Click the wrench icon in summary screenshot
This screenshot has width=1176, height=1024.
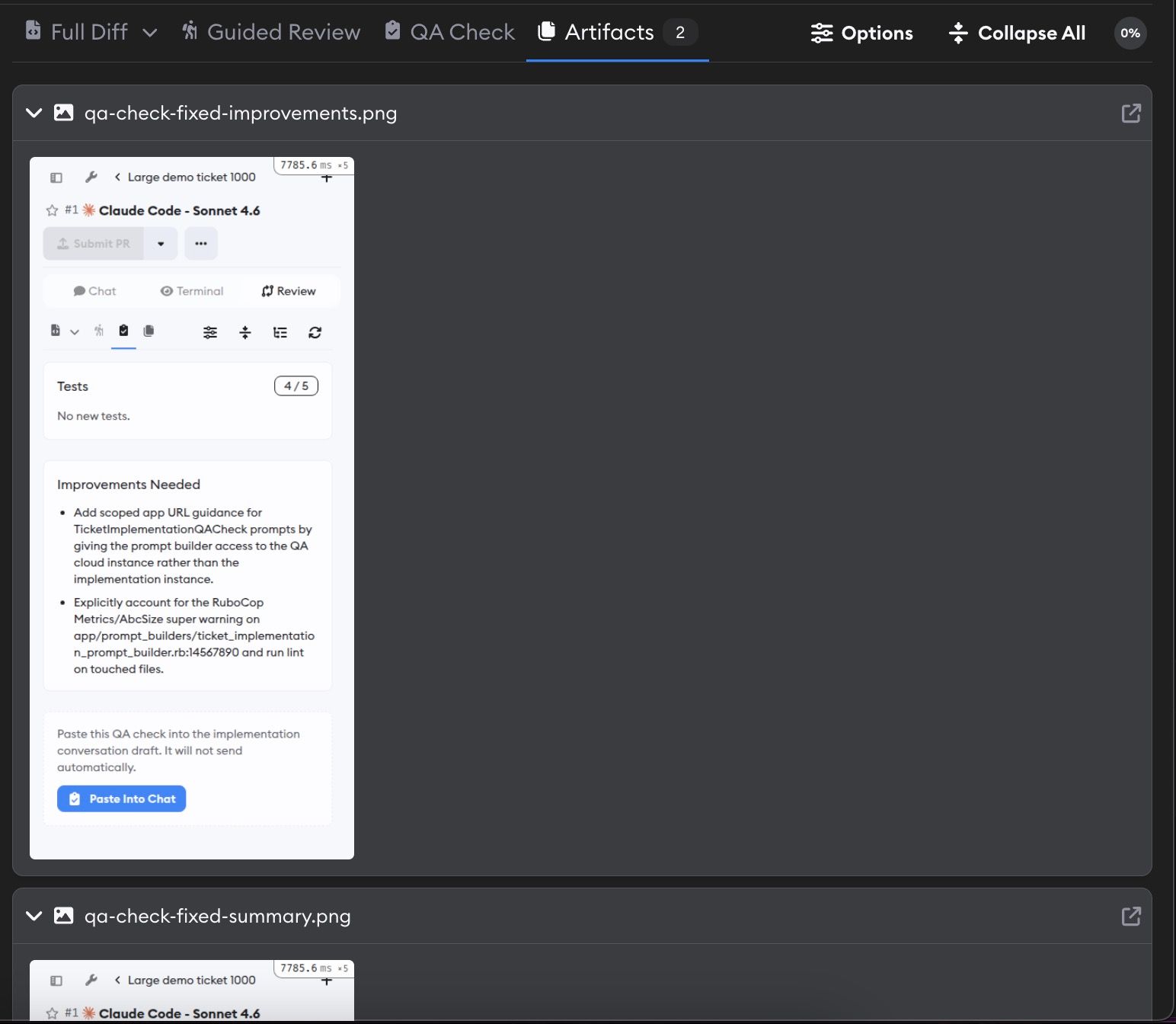91,980
